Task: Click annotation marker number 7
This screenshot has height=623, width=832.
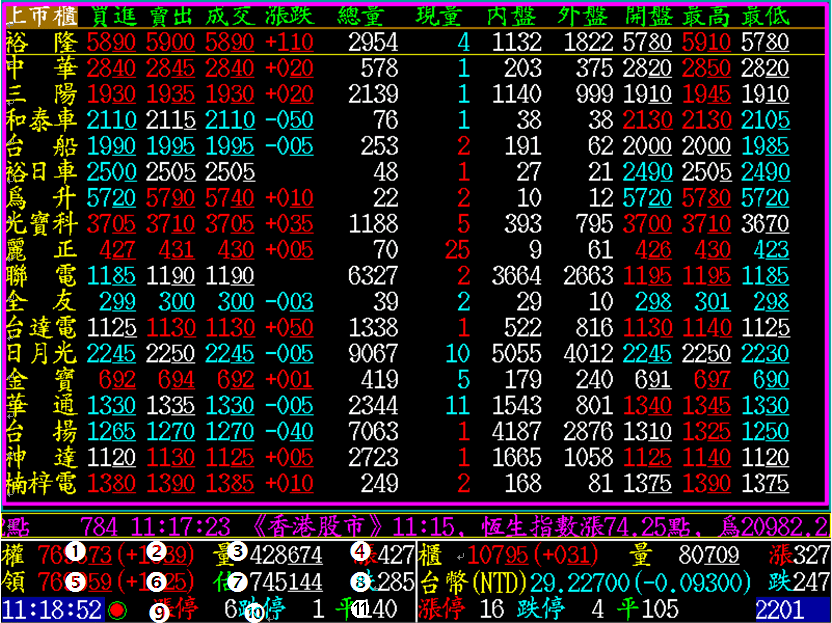Action: (x=237, y=581)
